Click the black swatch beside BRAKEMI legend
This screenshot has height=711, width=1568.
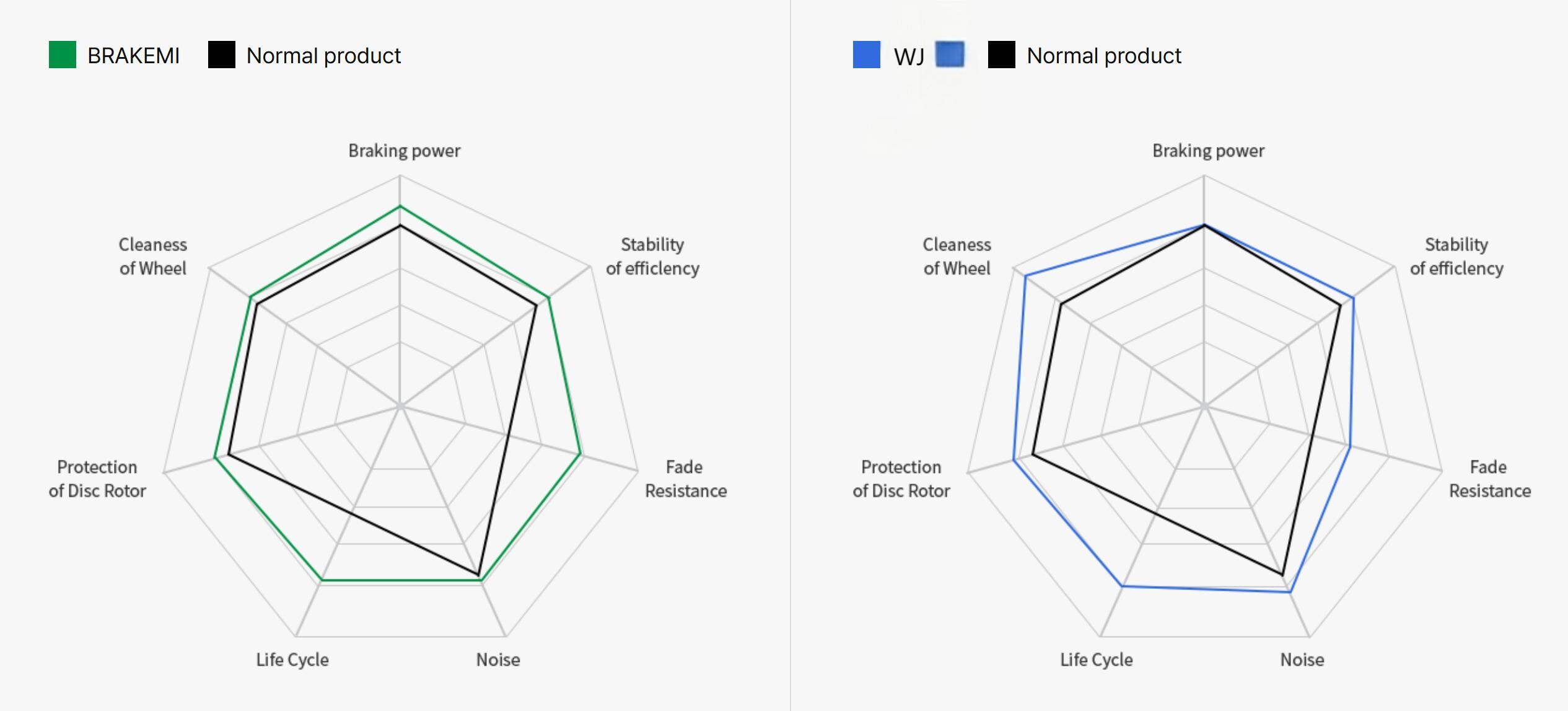click(222, 55)
